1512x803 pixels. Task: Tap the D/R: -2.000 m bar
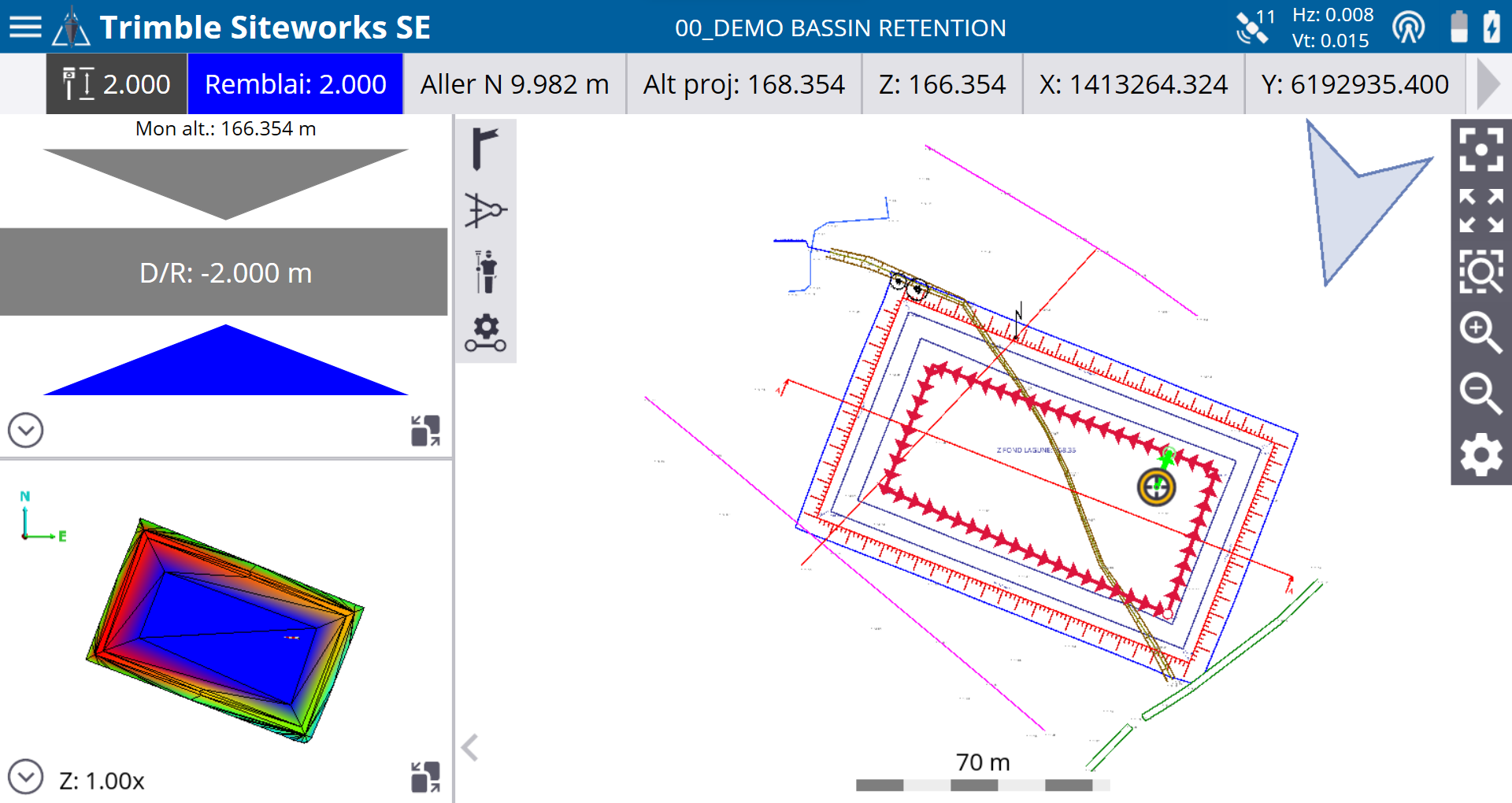(x=224, y=272)
